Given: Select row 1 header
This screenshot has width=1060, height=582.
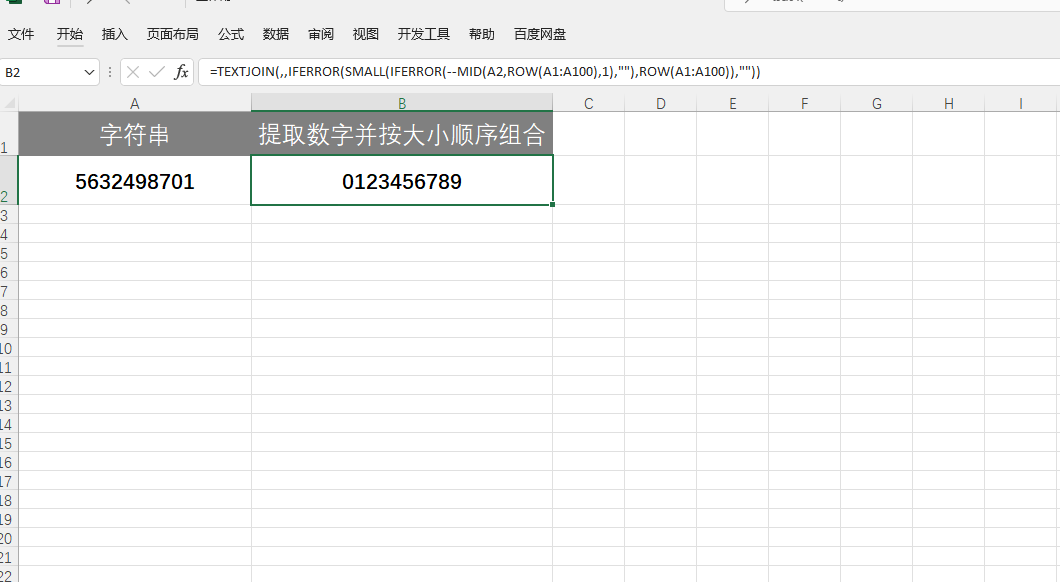Looking at the screenshot, I should tap(9, 134).
